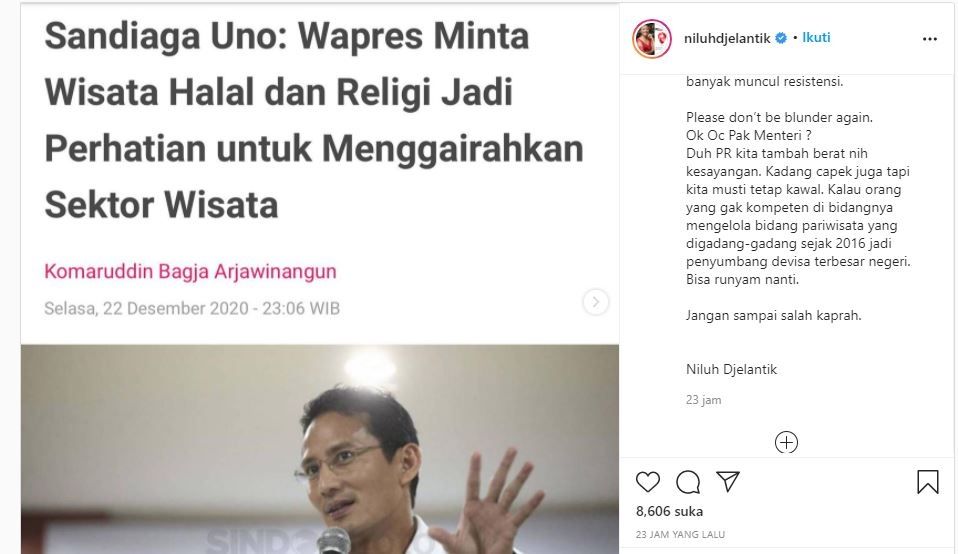Click niluhdjelantik profile avatar

[x=652, y=38]
